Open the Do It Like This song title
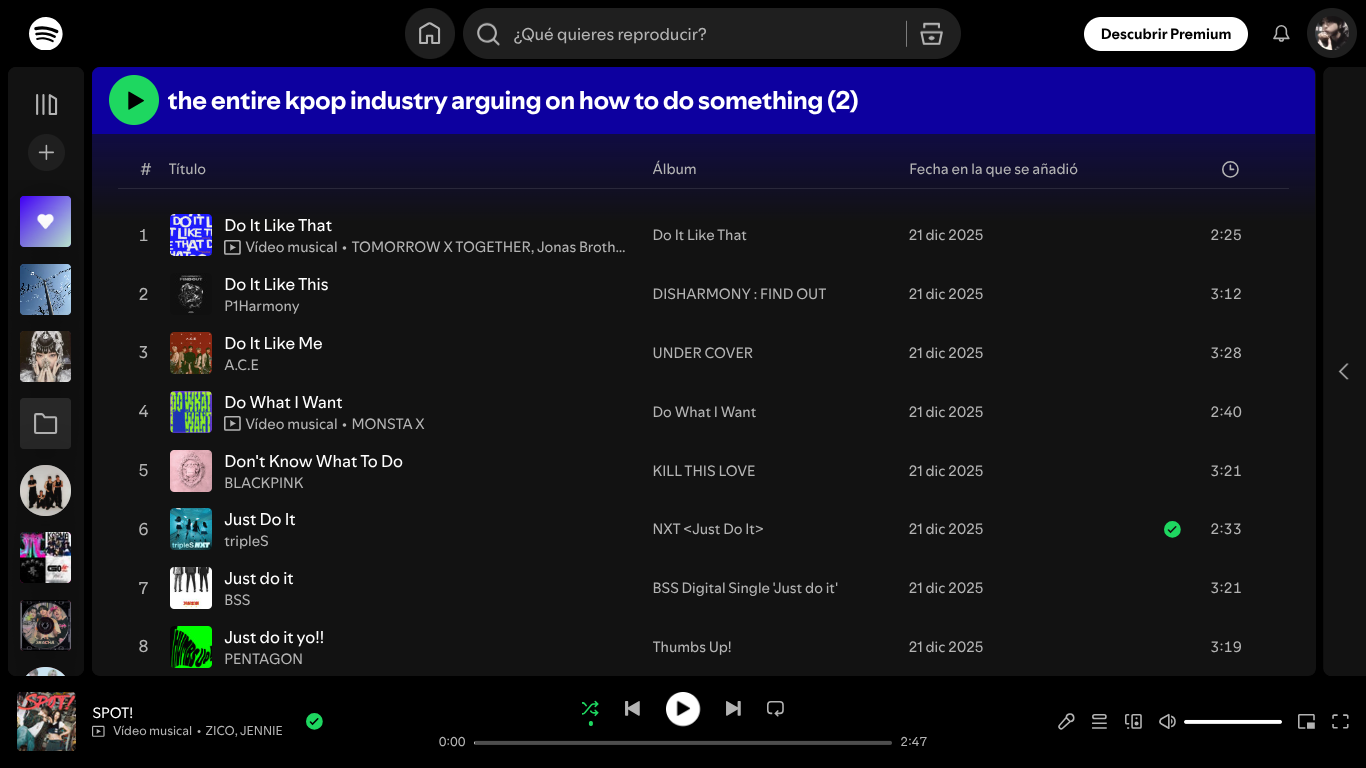Viewport: 1366px width, 768px height. click(x=276, y=284)
